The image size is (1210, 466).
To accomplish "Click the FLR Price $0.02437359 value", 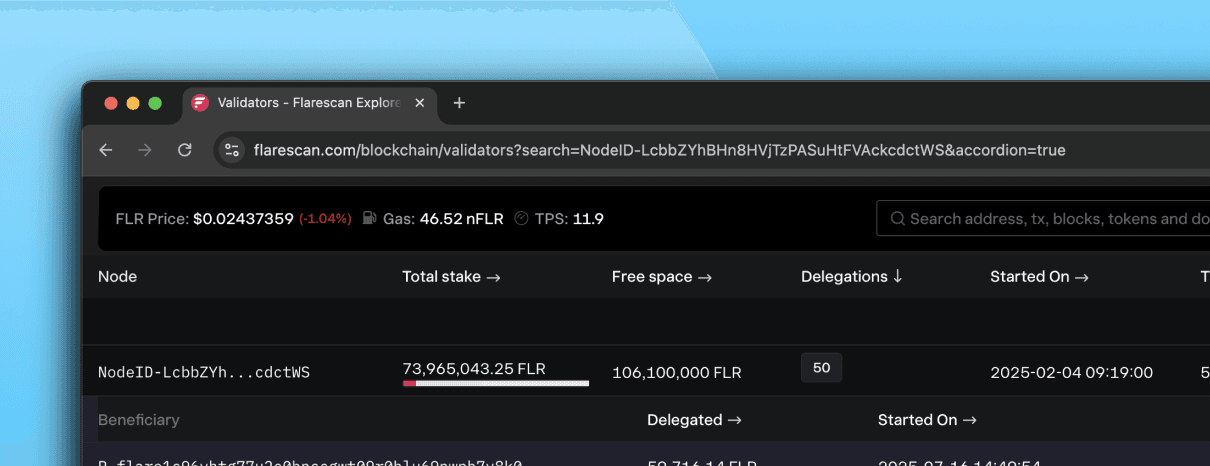I will pyautogui.click(x=244, y=218).
